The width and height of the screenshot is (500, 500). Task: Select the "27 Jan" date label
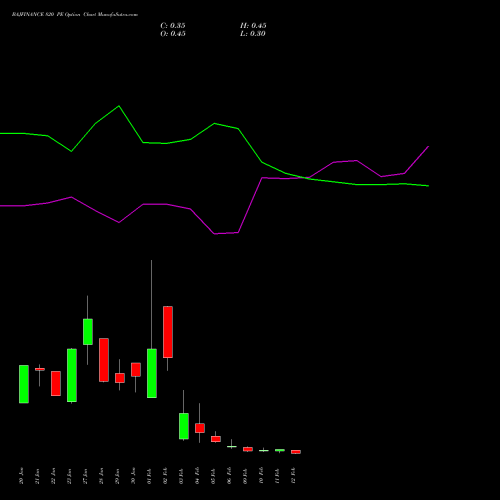[x=86, y=476]
